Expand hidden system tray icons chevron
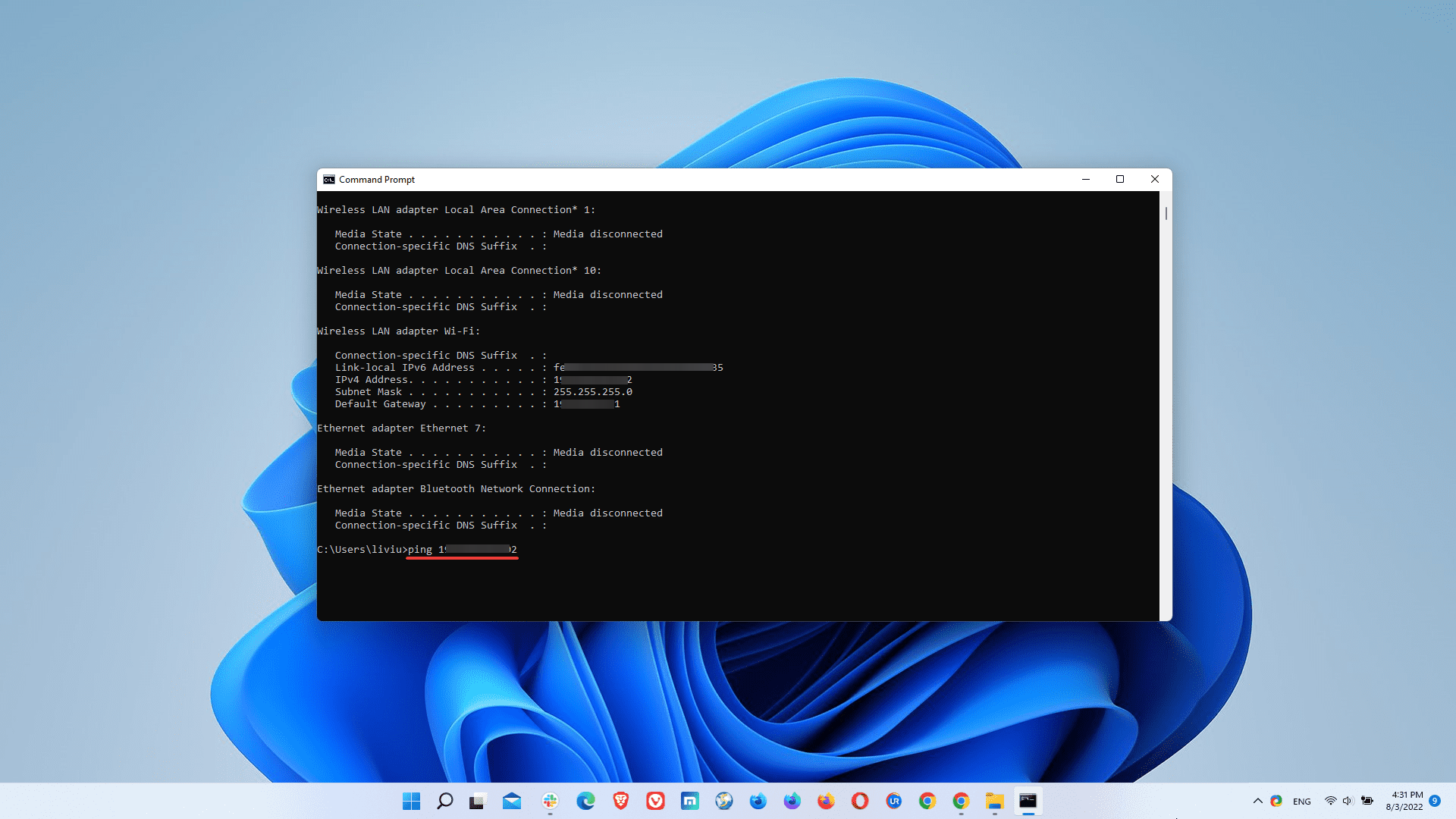Viewport: 1456px width, 819px height. pos(1257,801)
